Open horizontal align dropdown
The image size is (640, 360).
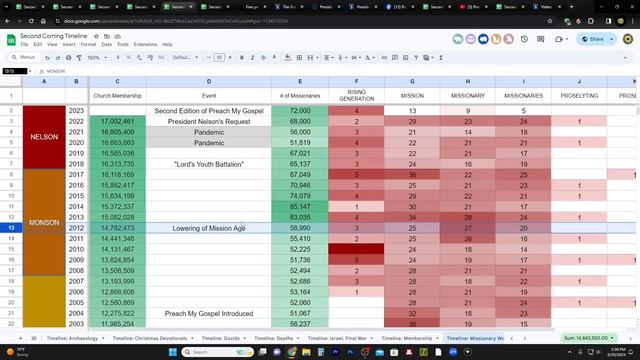pyautogui.click(x=329, y=58)
